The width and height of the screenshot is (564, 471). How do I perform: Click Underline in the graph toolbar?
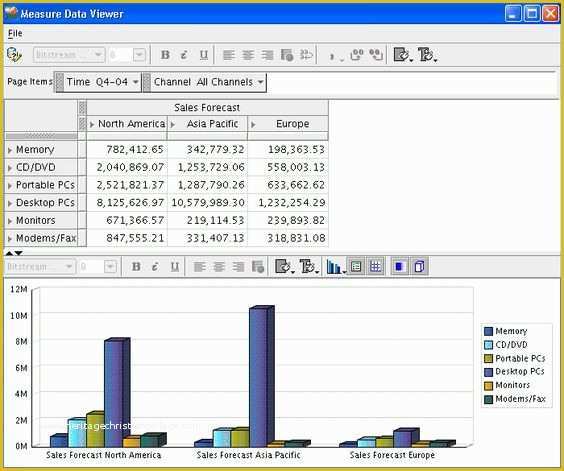[x=174, y=267]
